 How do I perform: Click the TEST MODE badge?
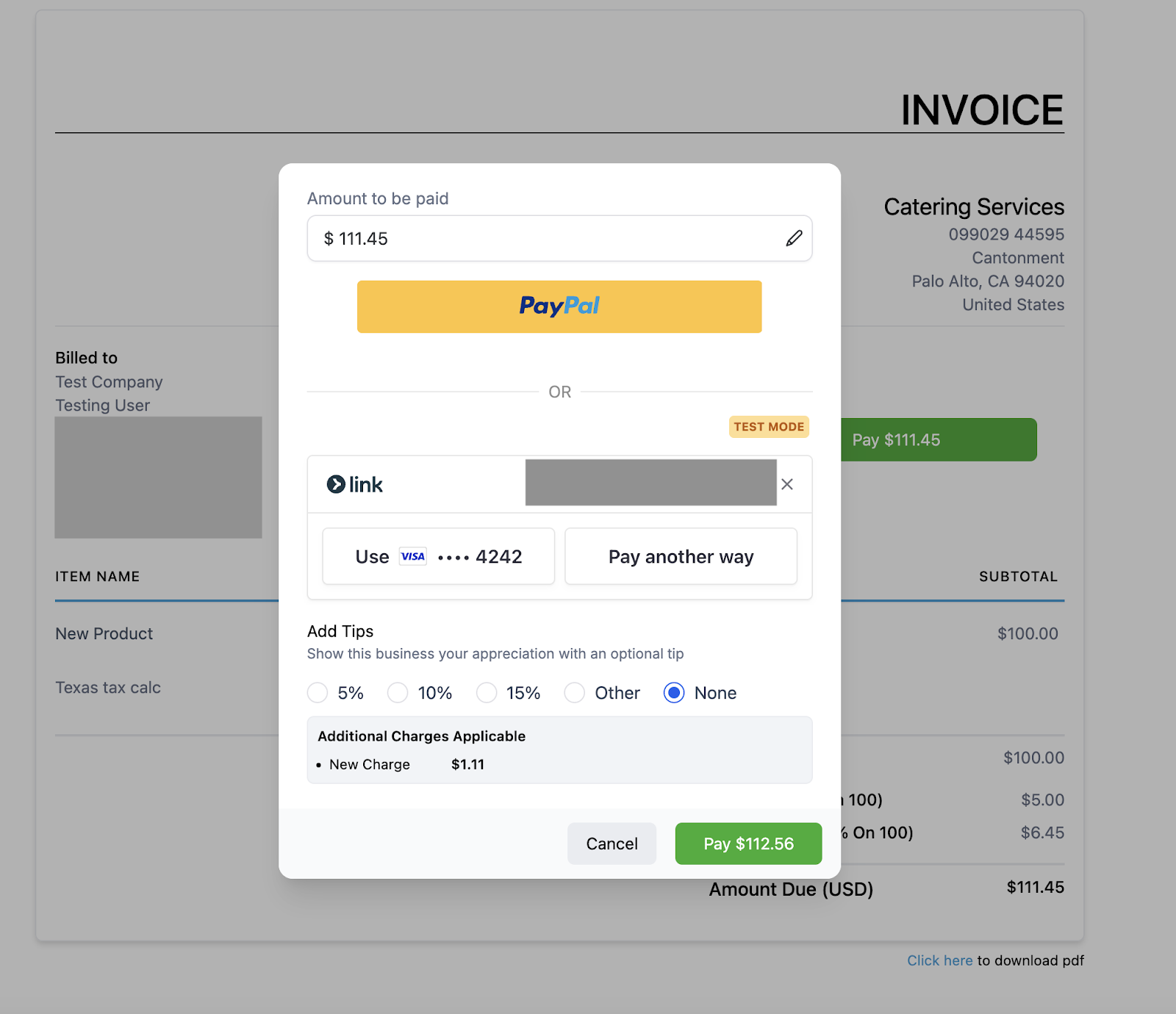(769, 427)
